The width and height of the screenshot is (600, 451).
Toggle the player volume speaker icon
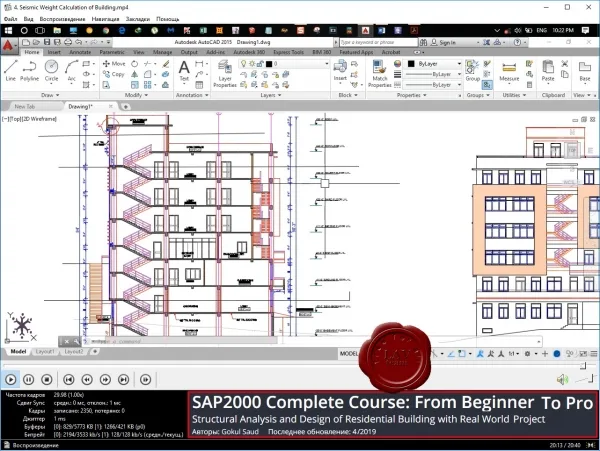click(x=562, y=379)
